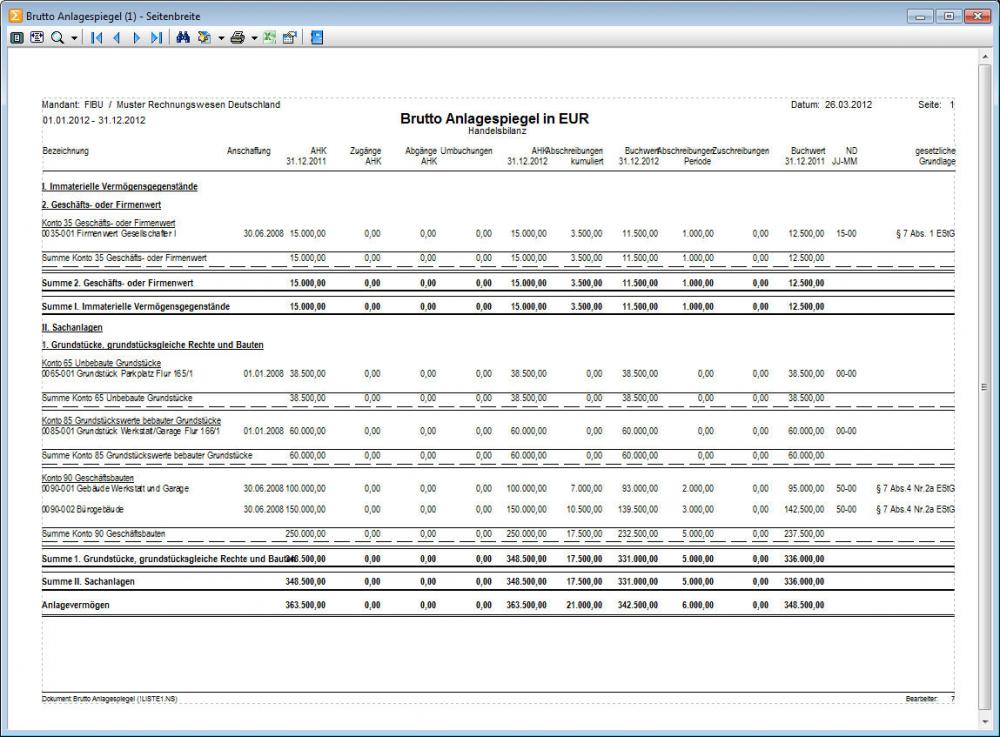Viewport: 1000px width, 737px height.
Task: Click the 'Anlagevermögen' total row label
Action: [75, 605]
